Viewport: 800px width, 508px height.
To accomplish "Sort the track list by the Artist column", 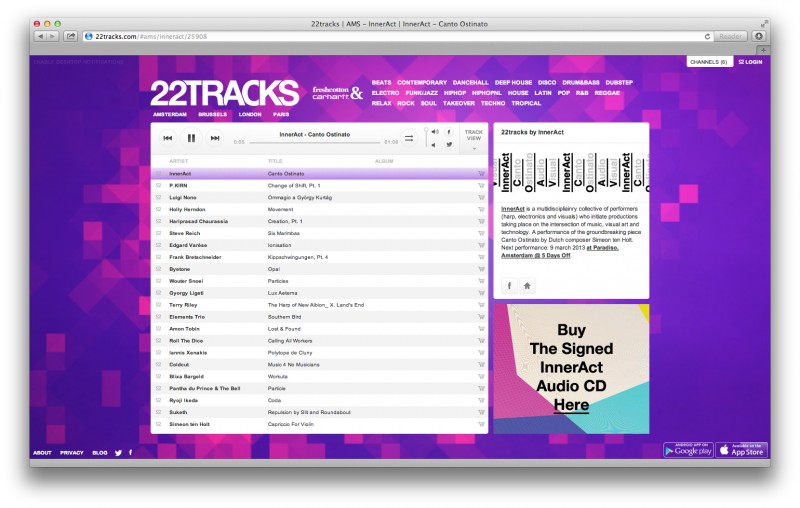I will coord(179,161).
